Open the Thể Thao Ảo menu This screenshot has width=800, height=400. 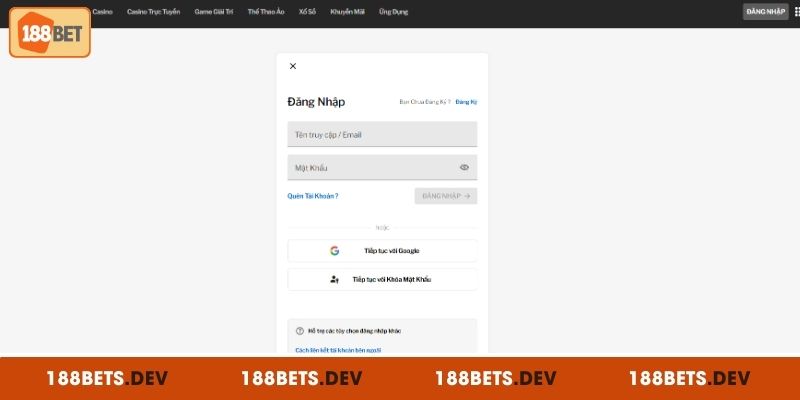click(266, 12)
